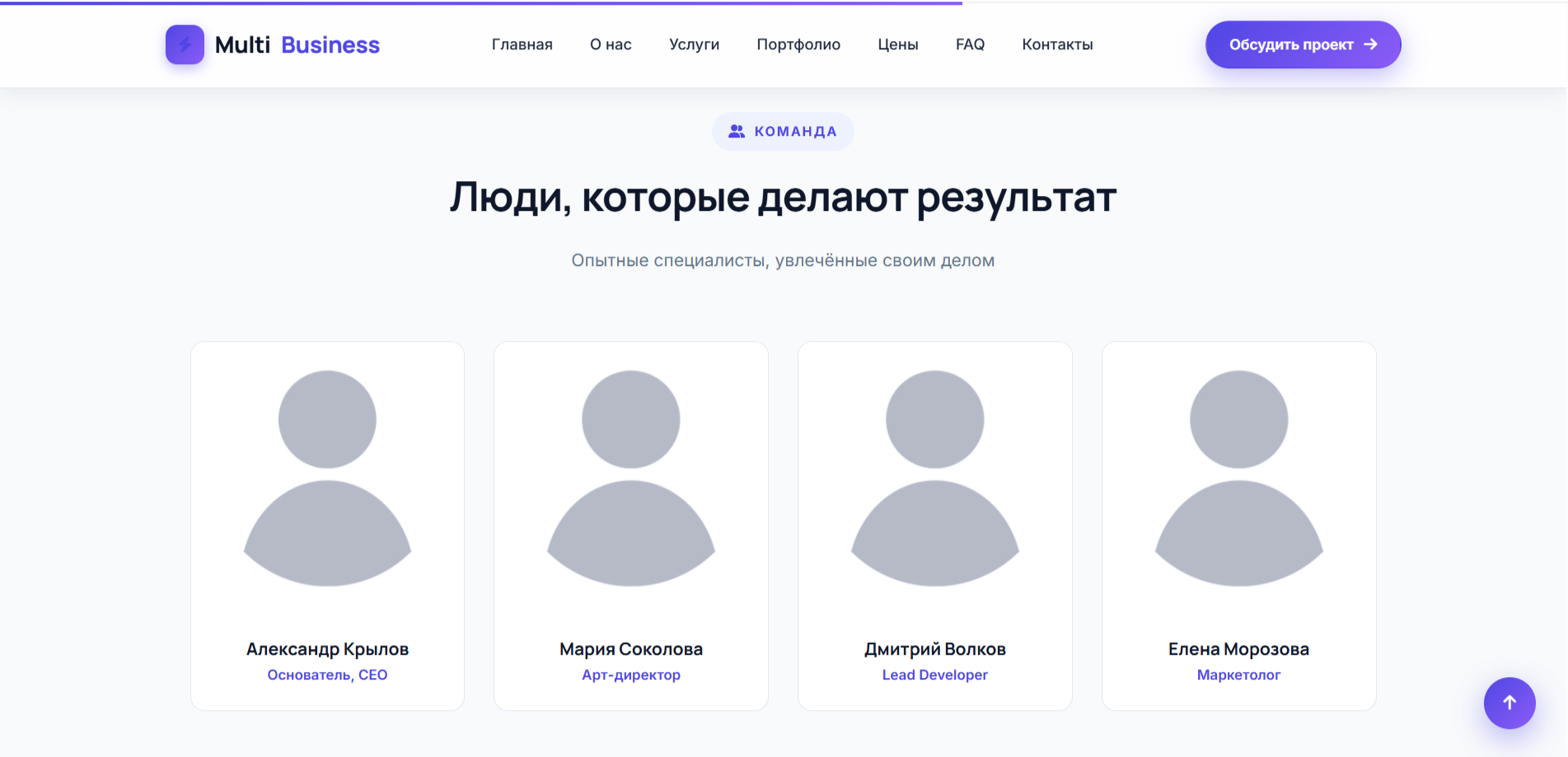Click the scroll-to-top arrow button

click(x=1509, y=703)
